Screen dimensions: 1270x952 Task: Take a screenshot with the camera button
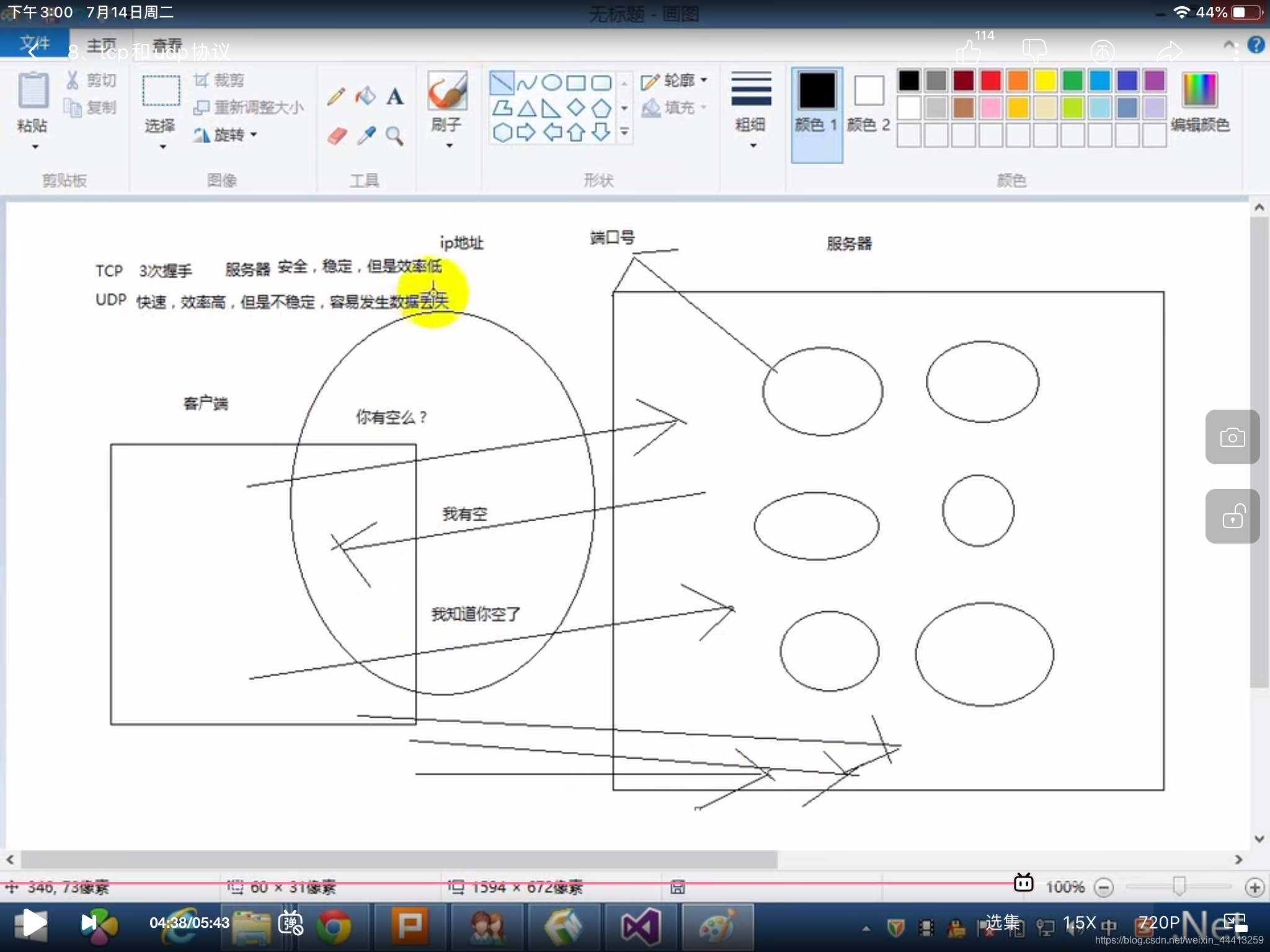point(1232,437)
